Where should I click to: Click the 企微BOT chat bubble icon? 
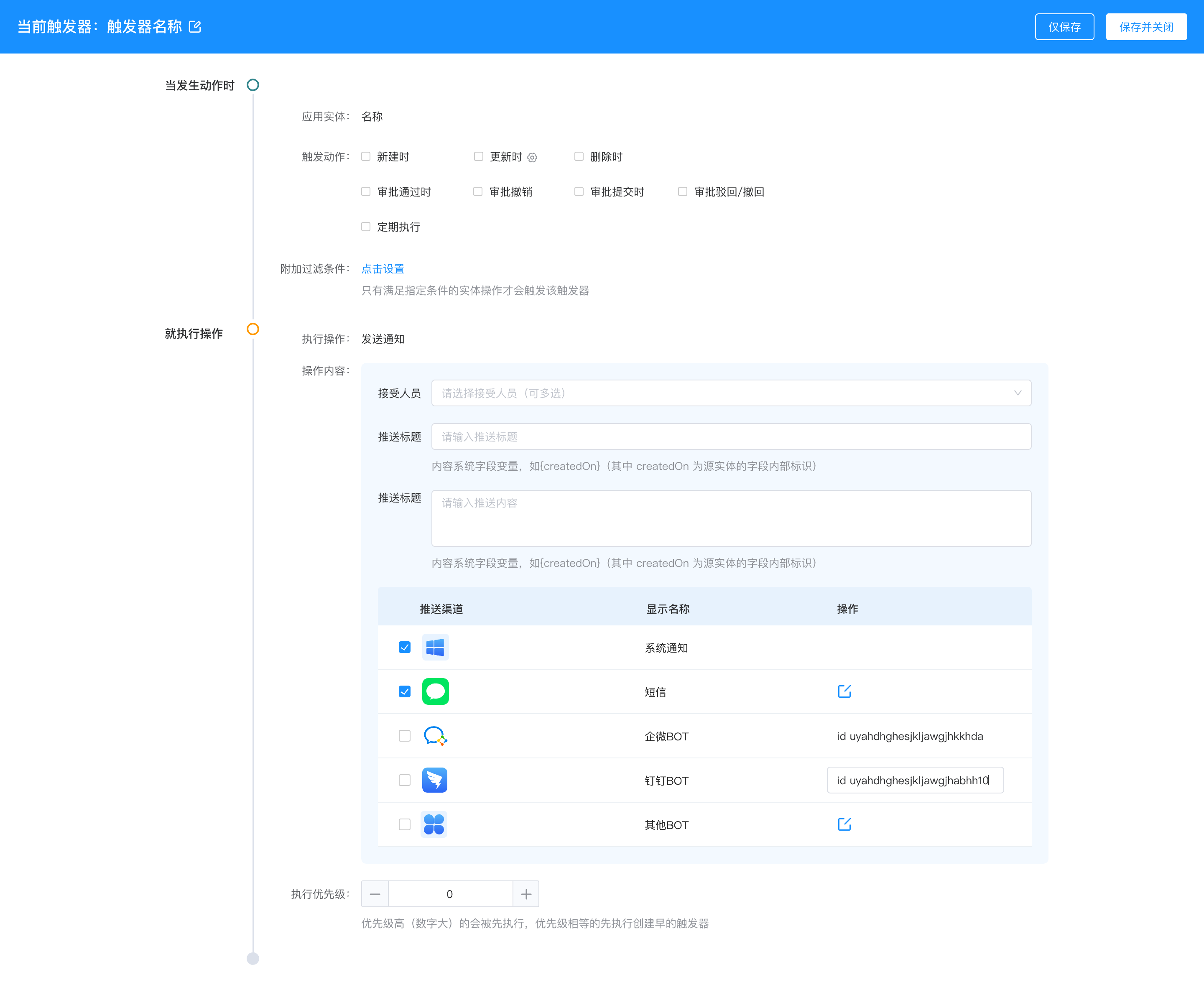(435, 735)
